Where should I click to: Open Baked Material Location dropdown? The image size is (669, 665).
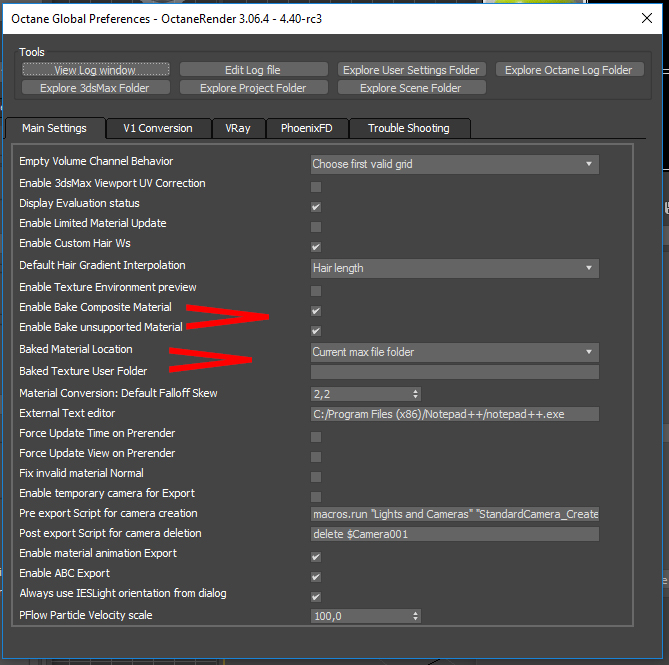pos(454,352)
